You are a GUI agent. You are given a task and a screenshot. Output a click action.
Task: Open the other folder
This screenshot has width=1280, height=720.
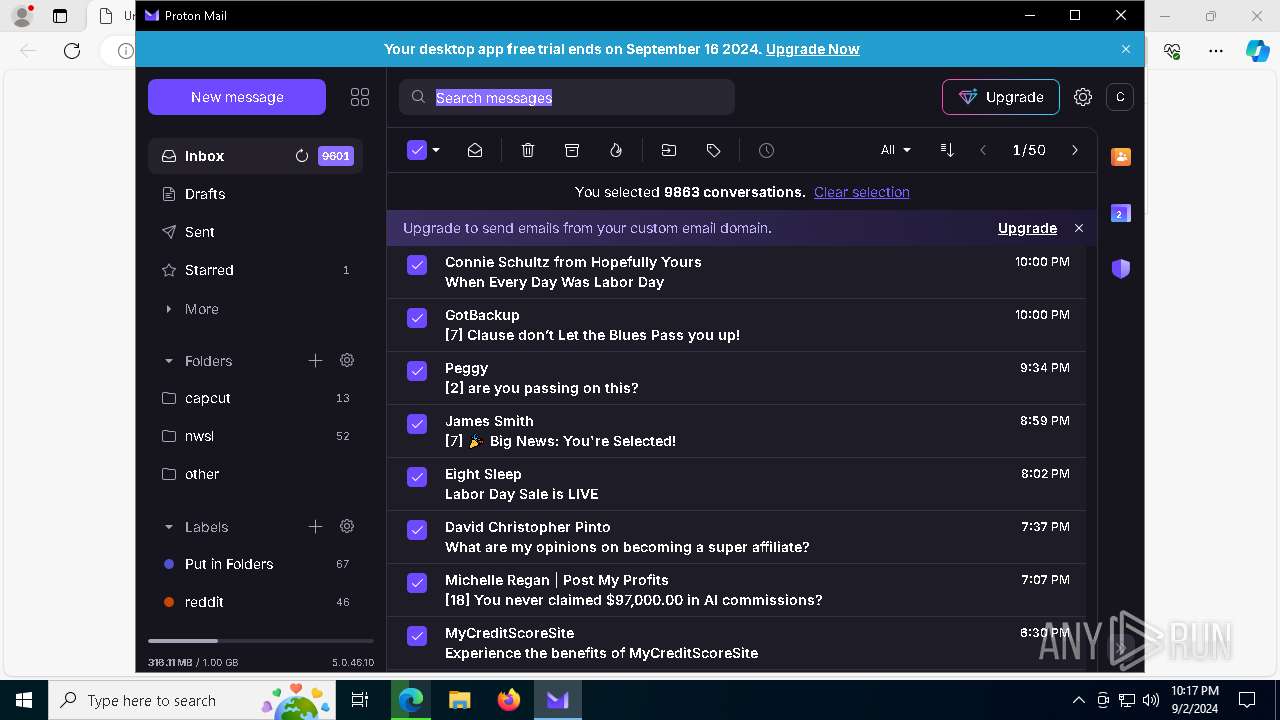click(x=255, y=474)
